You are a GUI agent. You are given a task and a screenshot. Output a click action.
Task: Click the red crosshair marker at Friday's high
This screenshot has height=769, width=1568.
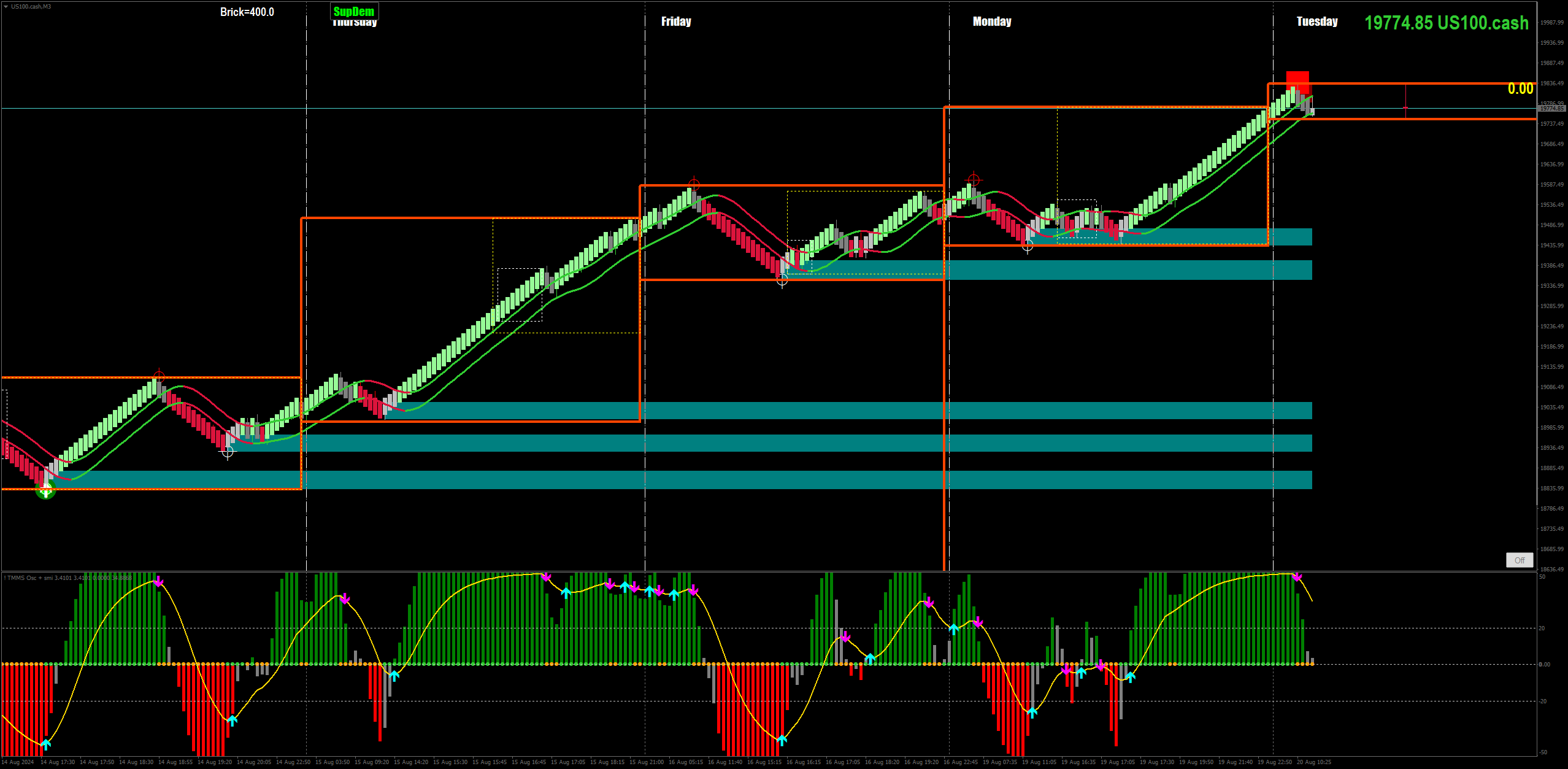694,184
